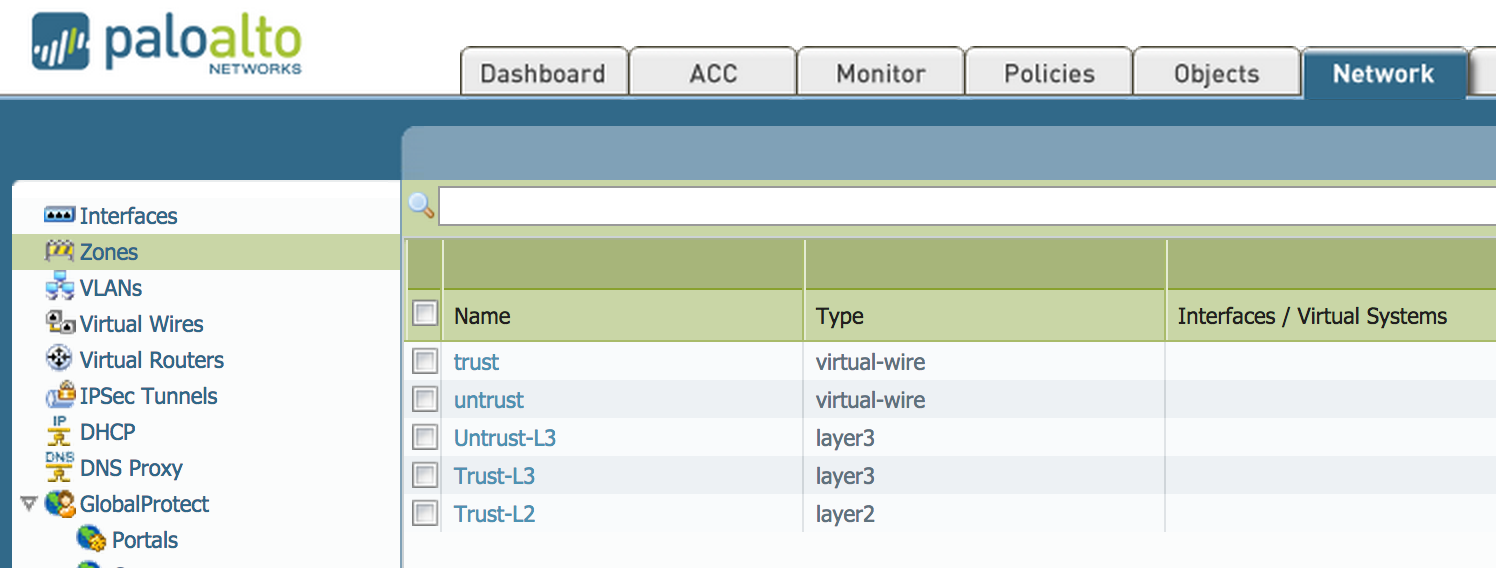Click the Virtual Routers icon
This screenshot has width=1496, height=568.
click(x=60, y=359)
